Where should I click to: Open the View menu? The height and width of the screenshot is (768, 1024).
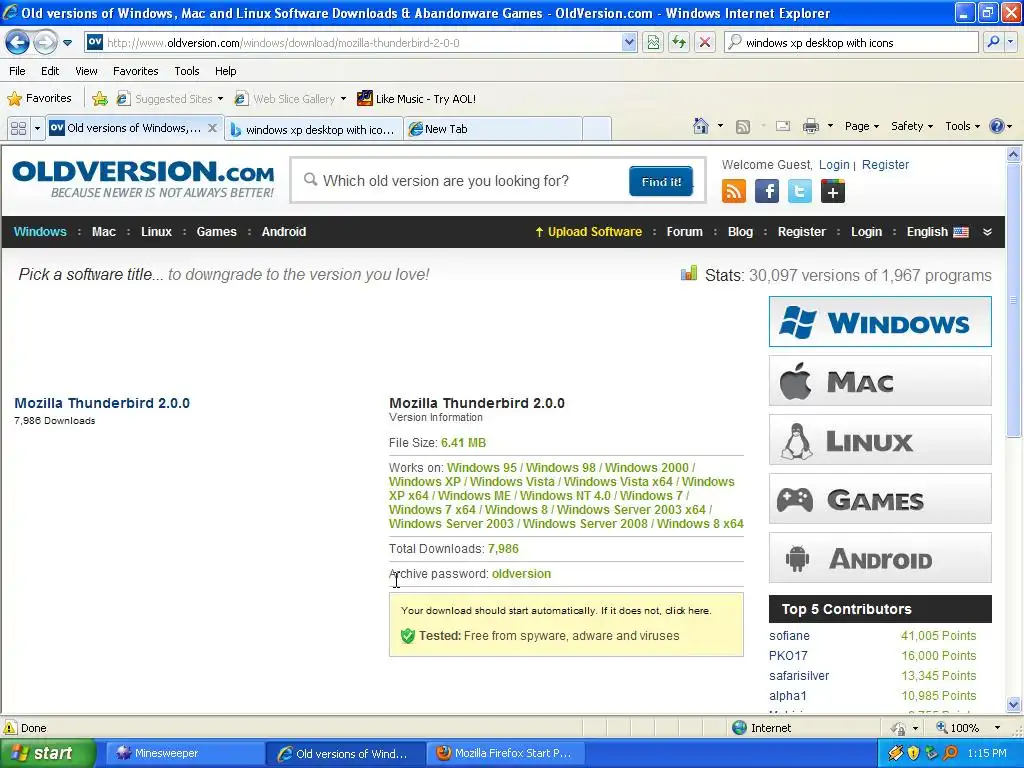click(86, 71)
